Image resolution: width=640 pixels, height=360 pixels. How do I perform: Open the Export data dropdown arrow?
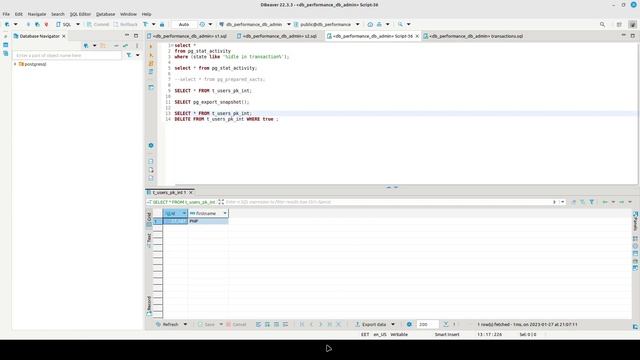coord(393,324)
